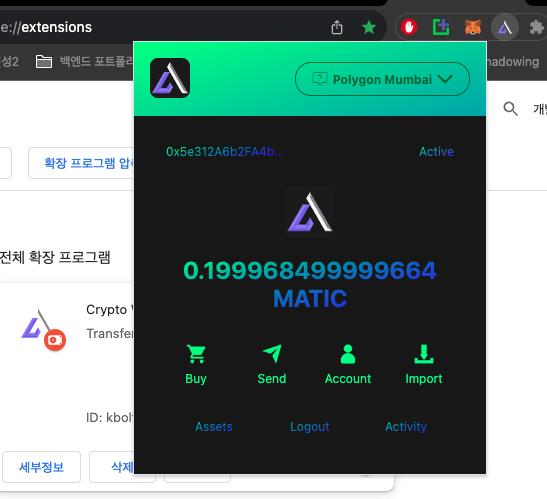Click the Buy shopping cart icon
The height and width of the screenshot is (499, 547).
coord(196,354)
